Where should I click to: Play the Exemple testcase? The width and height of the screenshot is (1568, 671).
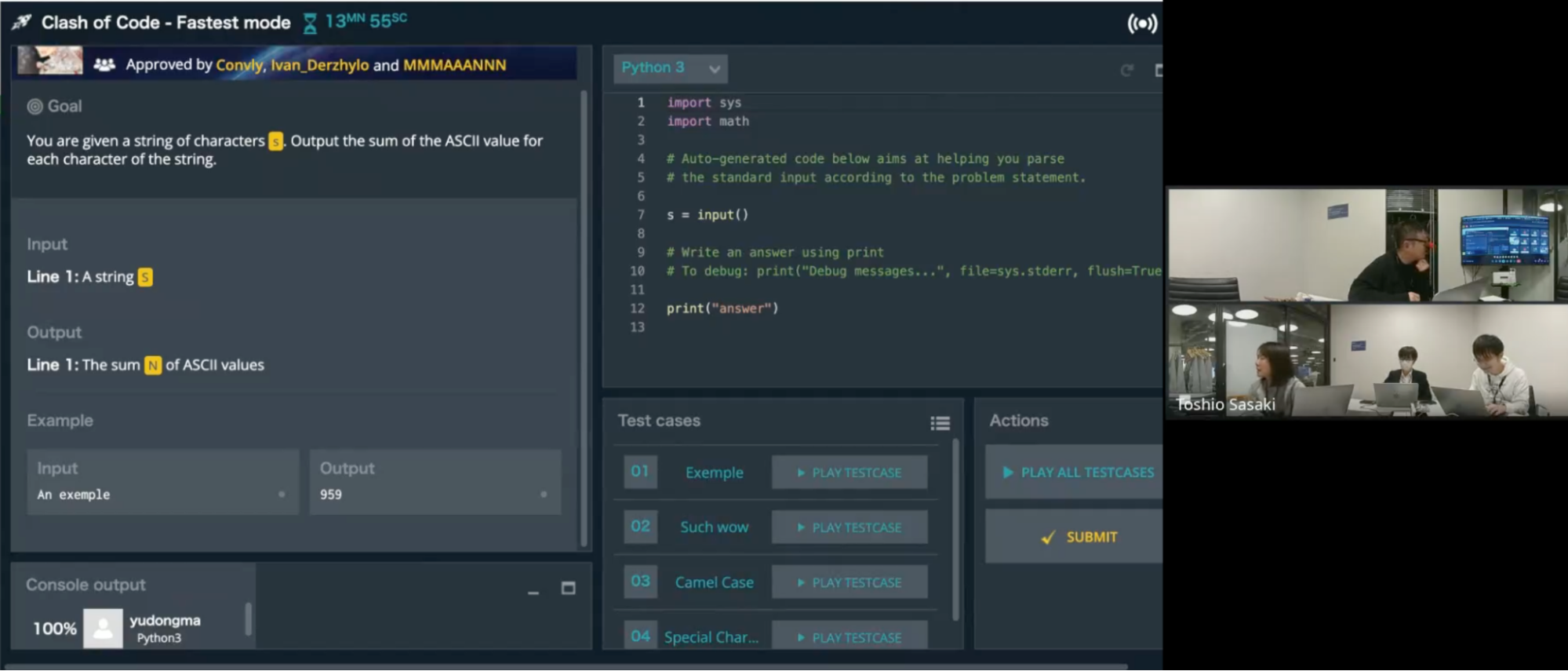click(849, 472)
